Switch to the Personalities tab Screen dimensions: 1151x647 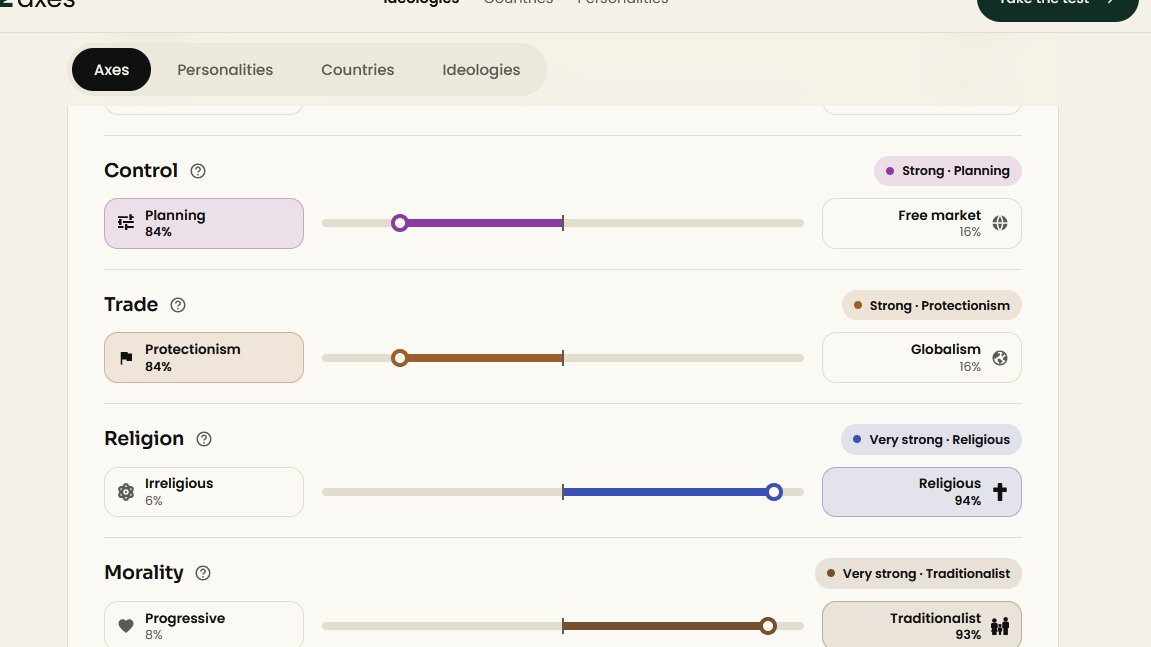point(225,70)
